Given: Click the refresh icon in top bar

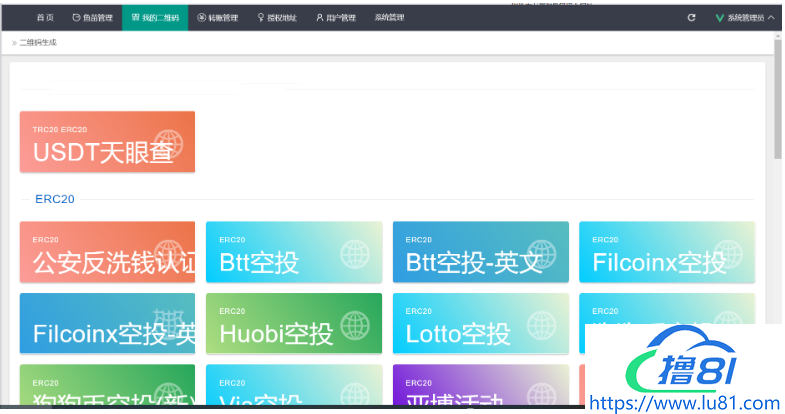Looking at the screenshot, I should tap(691, 18).
